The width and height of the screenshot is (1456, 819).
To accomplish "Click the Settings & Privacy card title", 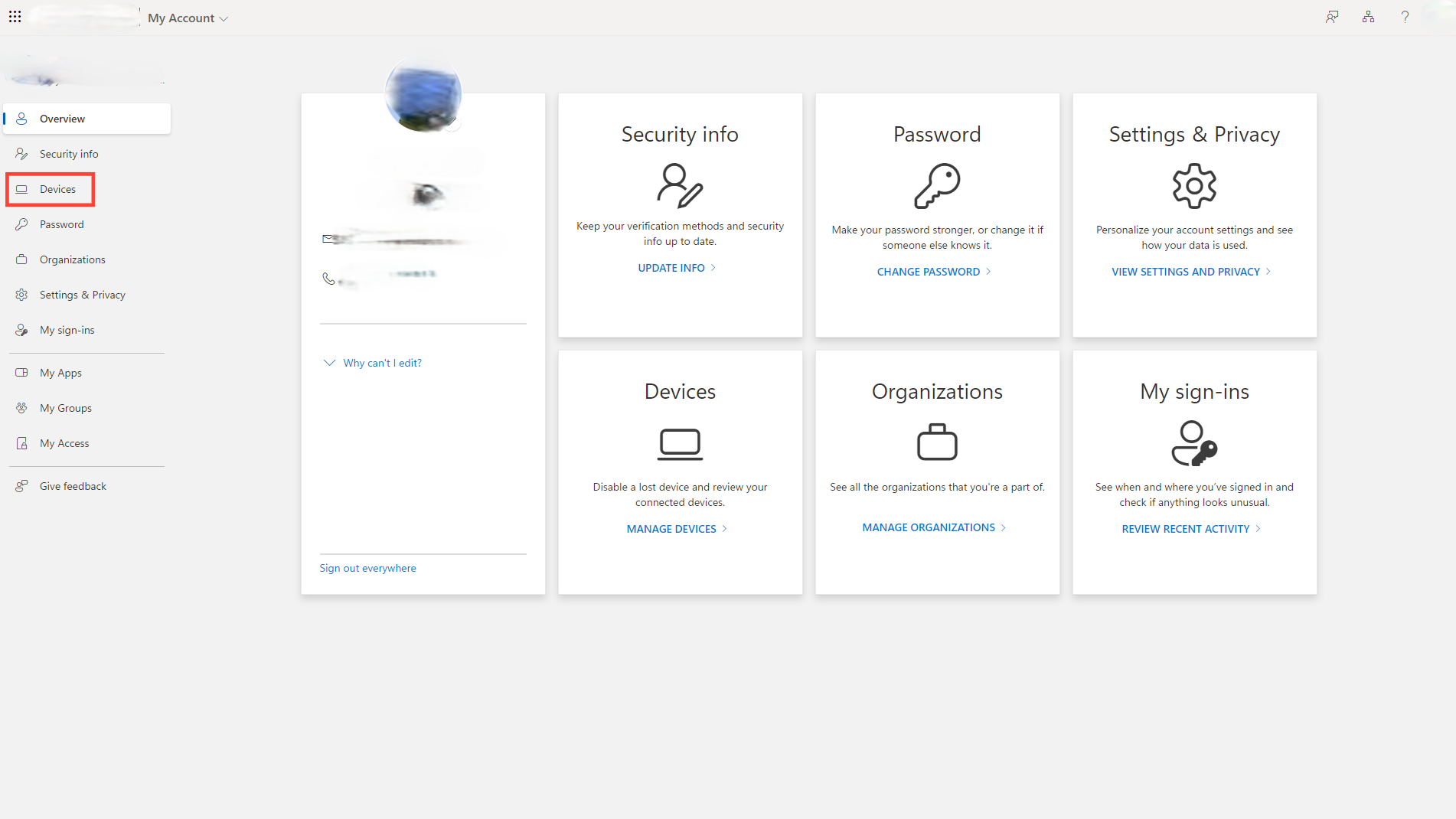I will [x=1194, y=135].
